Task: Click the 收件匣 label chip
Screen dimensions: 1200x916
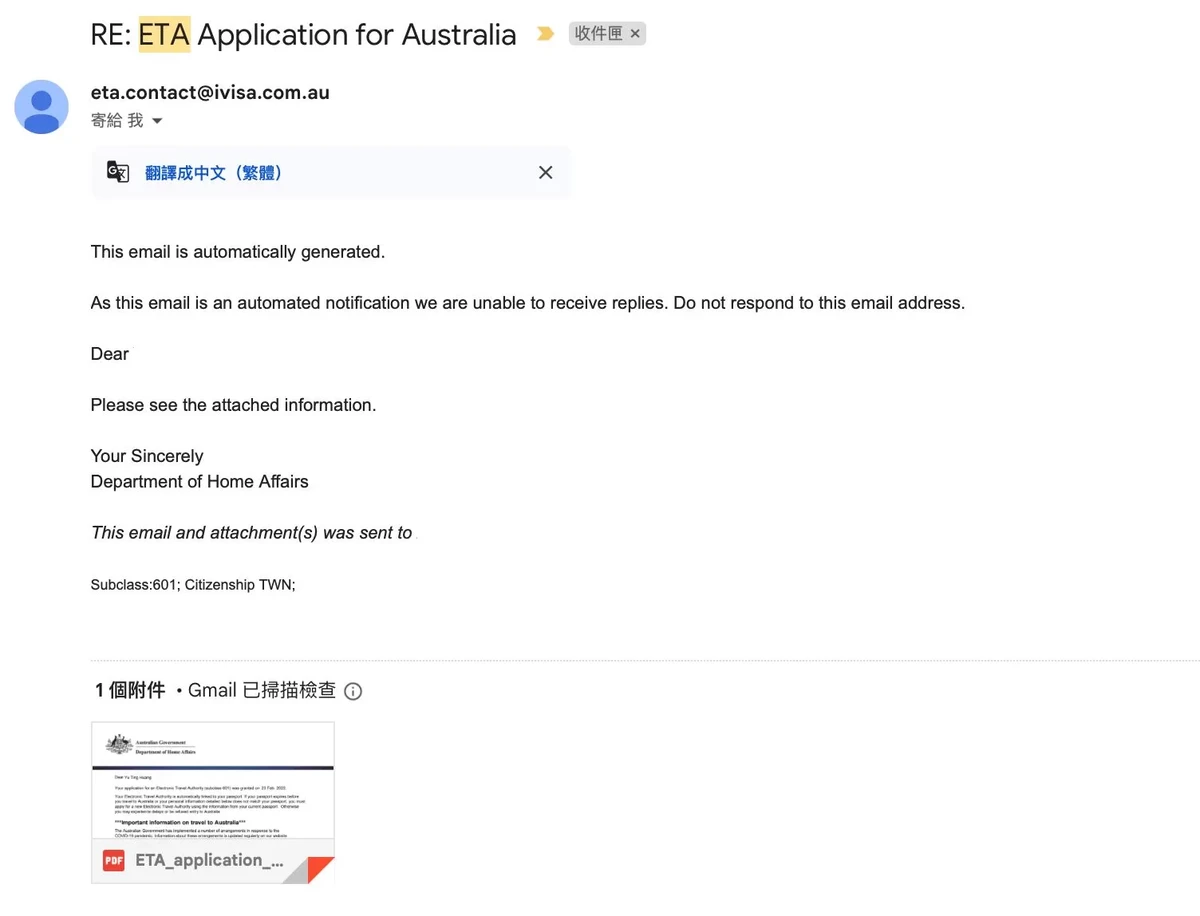Action: [608, 34]
